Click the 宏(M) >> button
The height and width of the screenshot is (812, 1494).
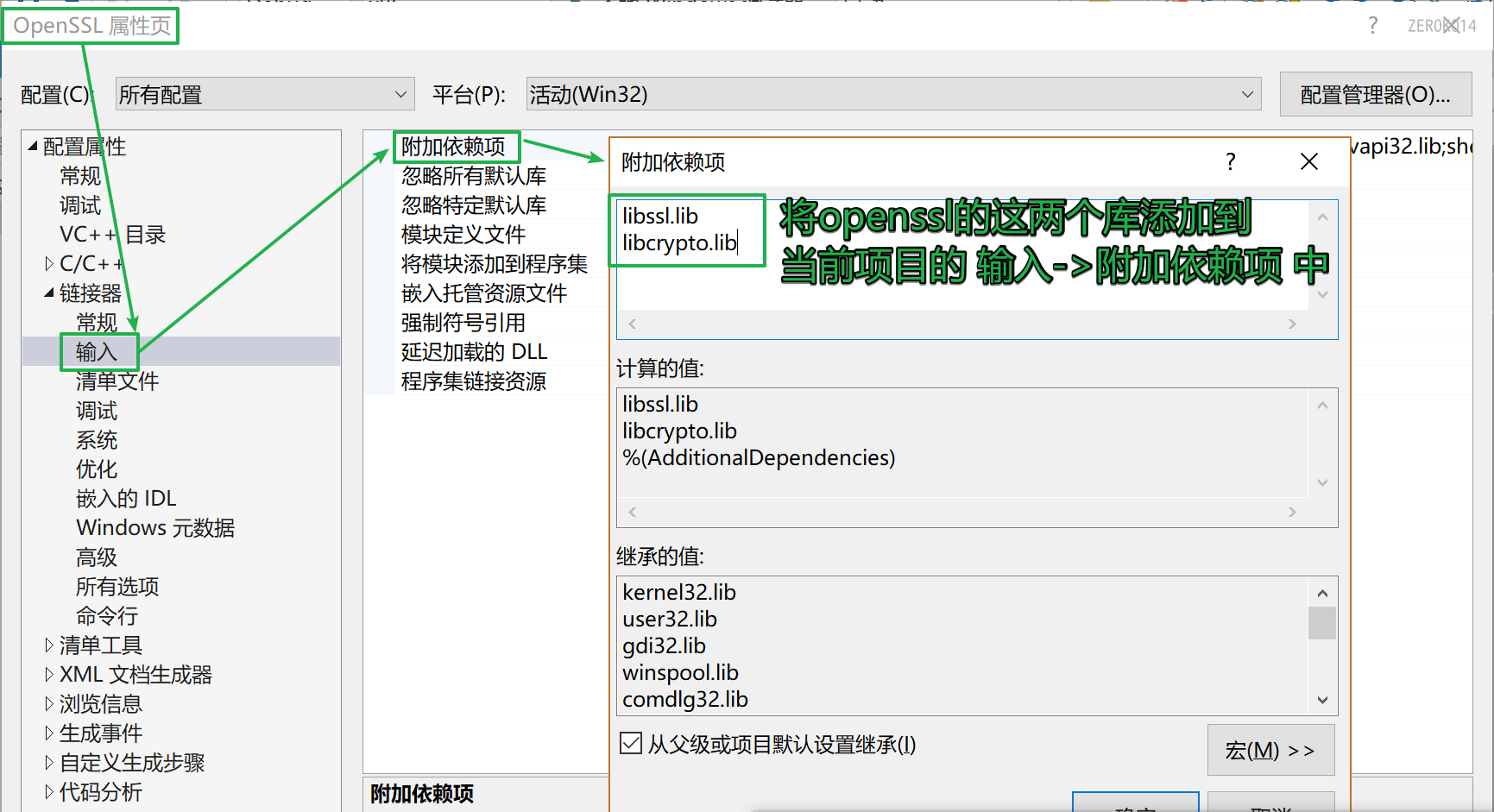click(1270, 750)
